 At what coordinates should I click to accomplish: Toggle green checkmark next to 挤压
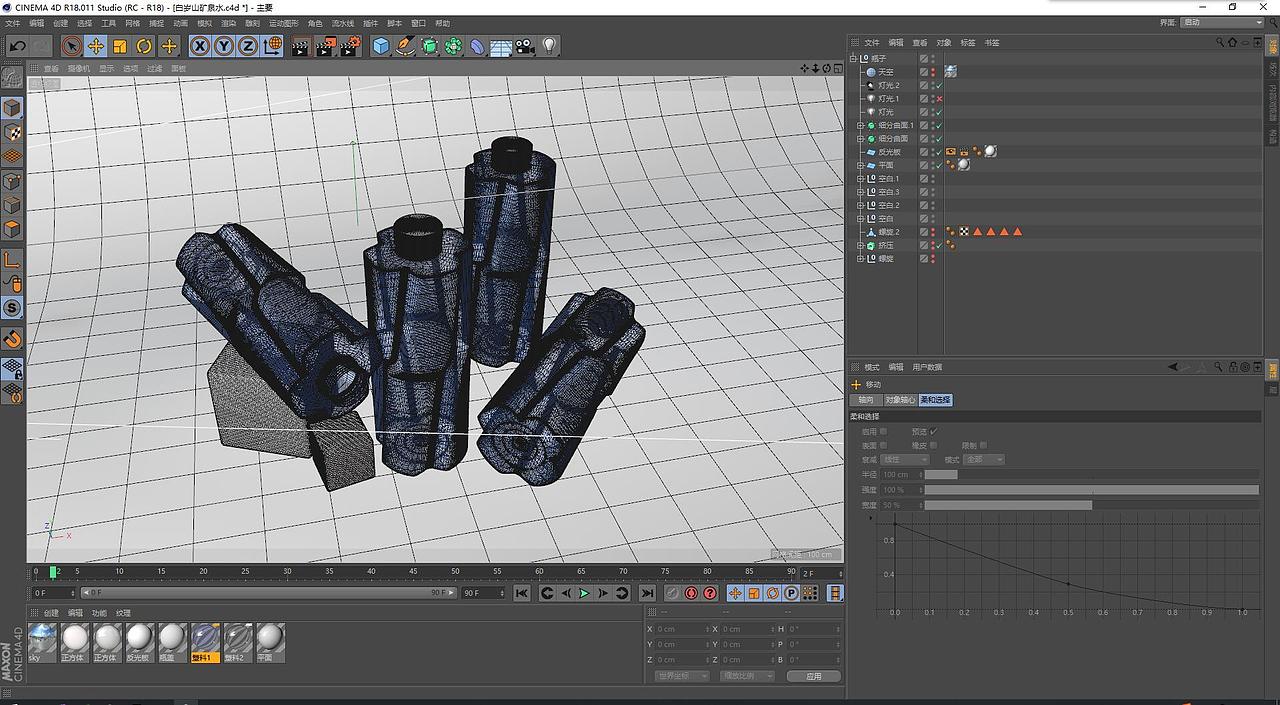(939, 246)
